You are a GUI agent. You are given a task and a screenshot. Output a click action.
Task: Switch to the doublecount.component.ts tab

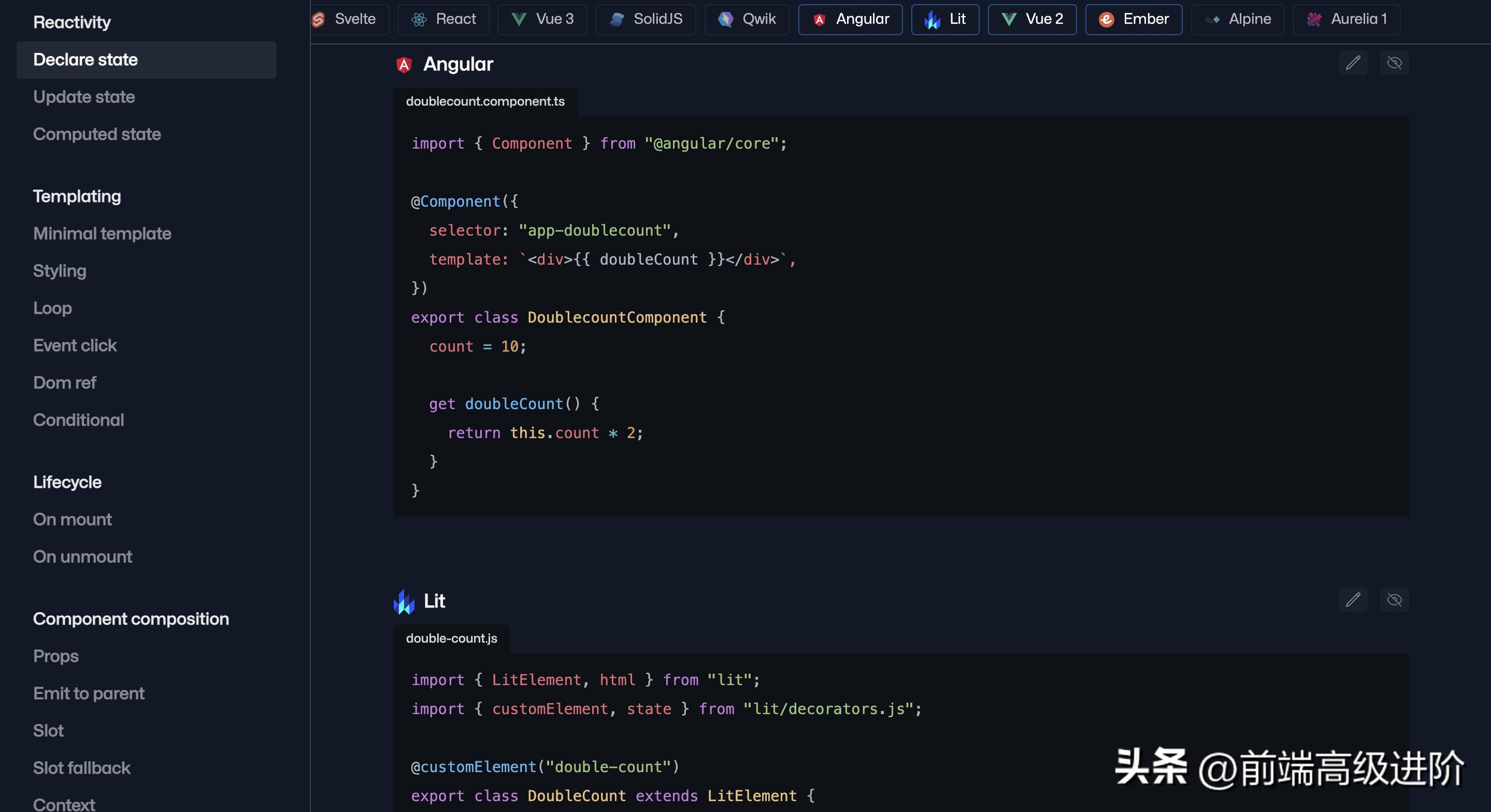tap(485, 100)
